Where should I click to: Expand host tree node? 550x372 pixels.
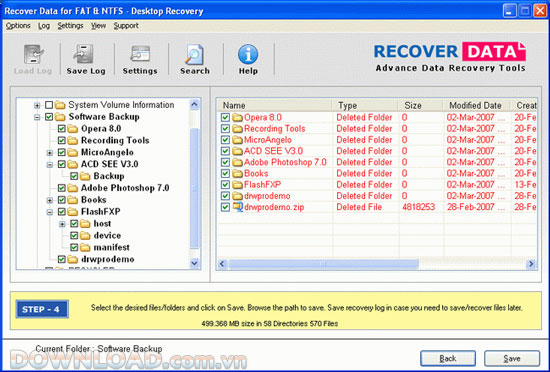click(62, 224)
